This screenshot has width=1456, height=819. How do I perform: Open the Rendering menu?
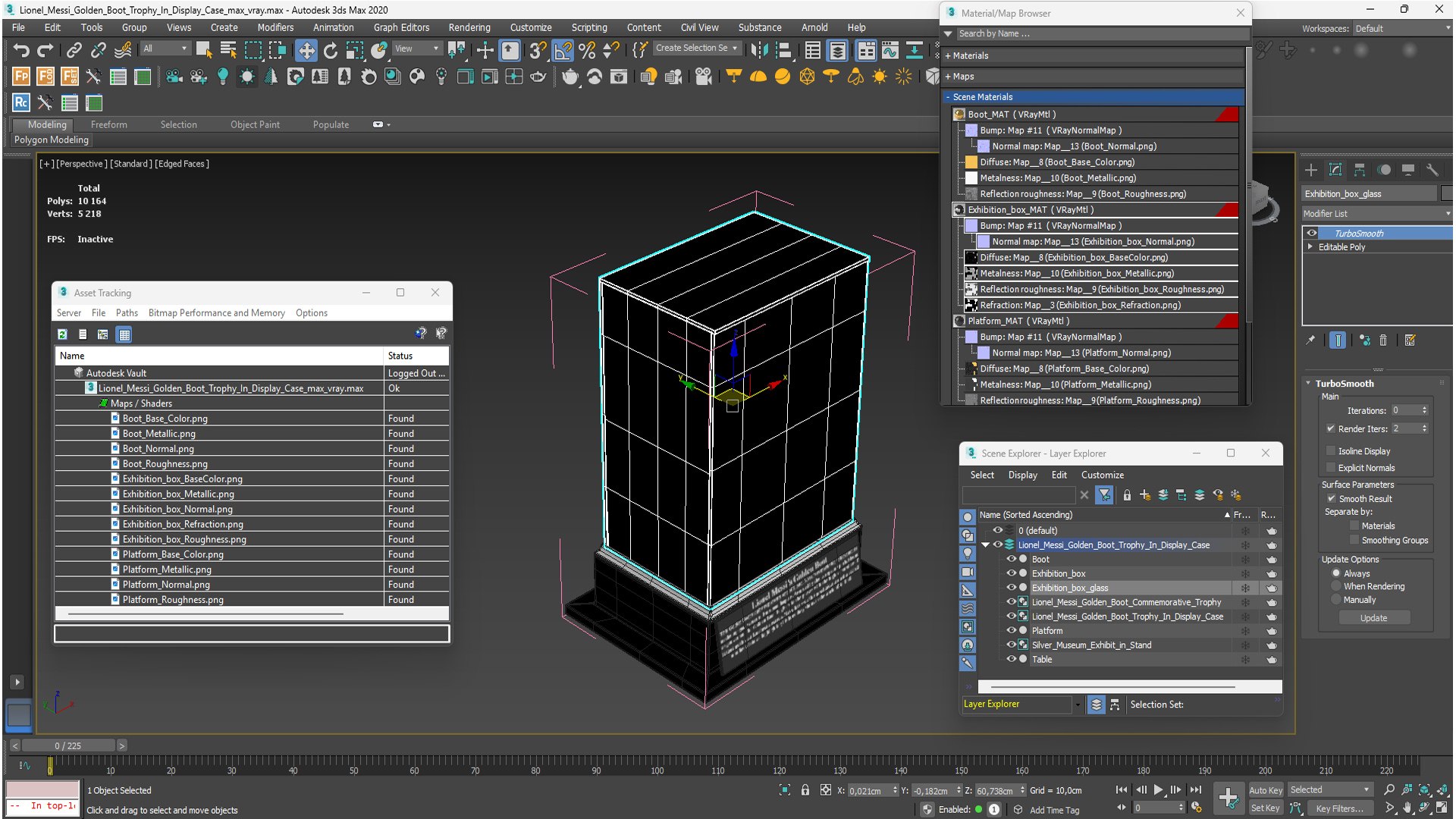pyautogui.click(x=469, y=27)
